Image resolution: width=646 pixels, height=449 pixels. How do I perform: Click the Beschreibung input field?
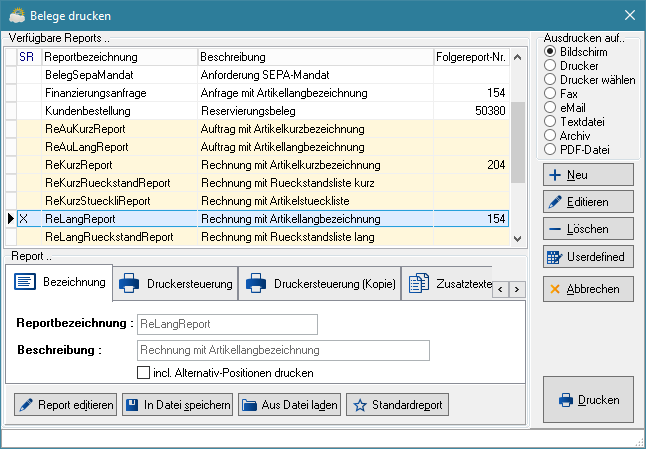click(x=283, y=350)
